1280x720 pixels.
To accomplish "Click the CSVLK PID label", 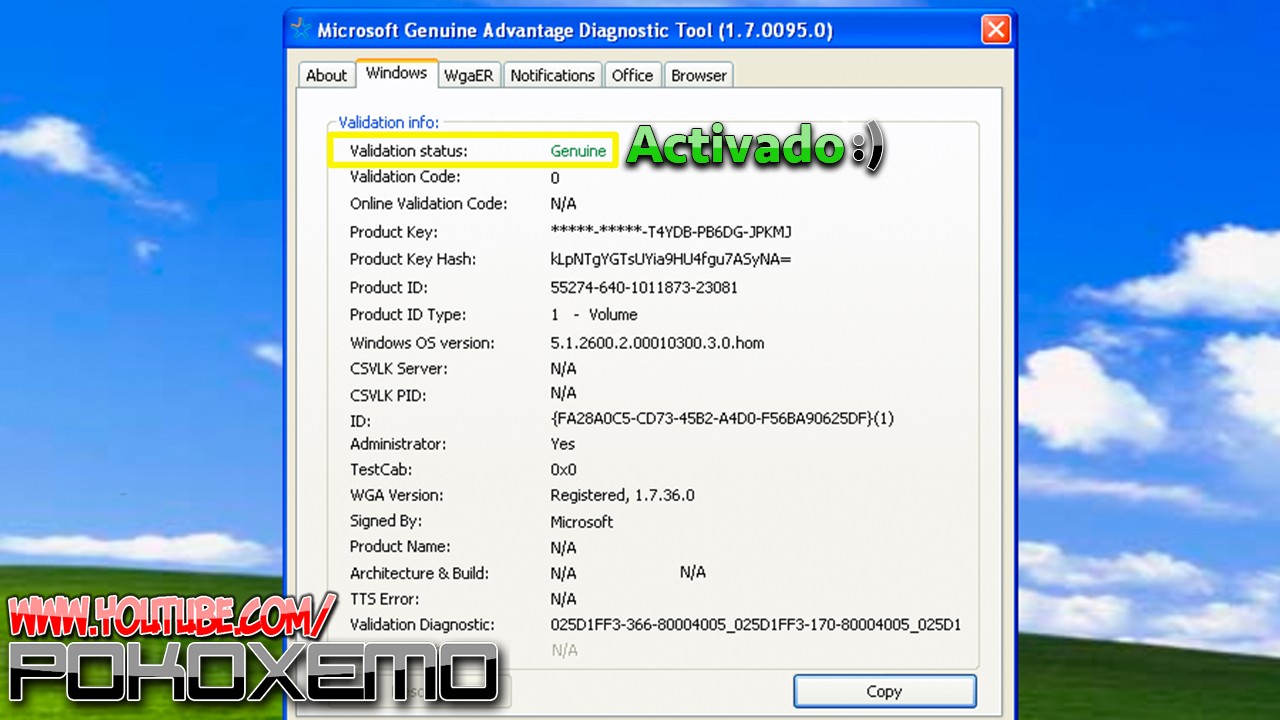I will click(x=388, y=395).
